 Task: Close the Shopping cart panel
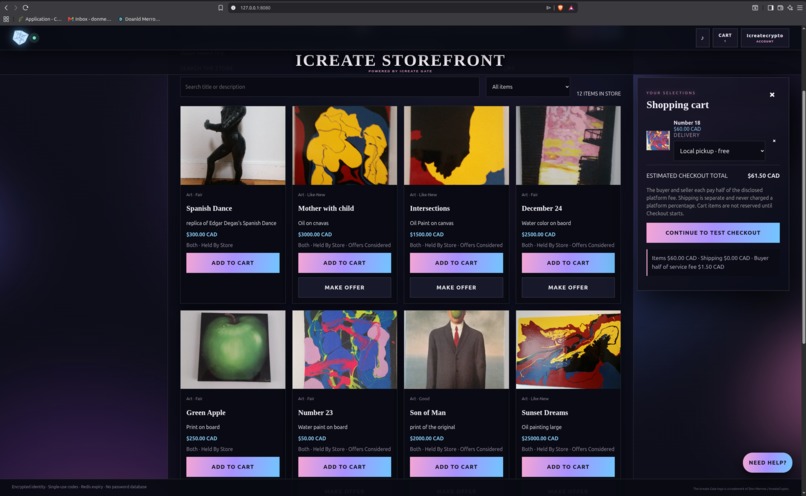772,95
